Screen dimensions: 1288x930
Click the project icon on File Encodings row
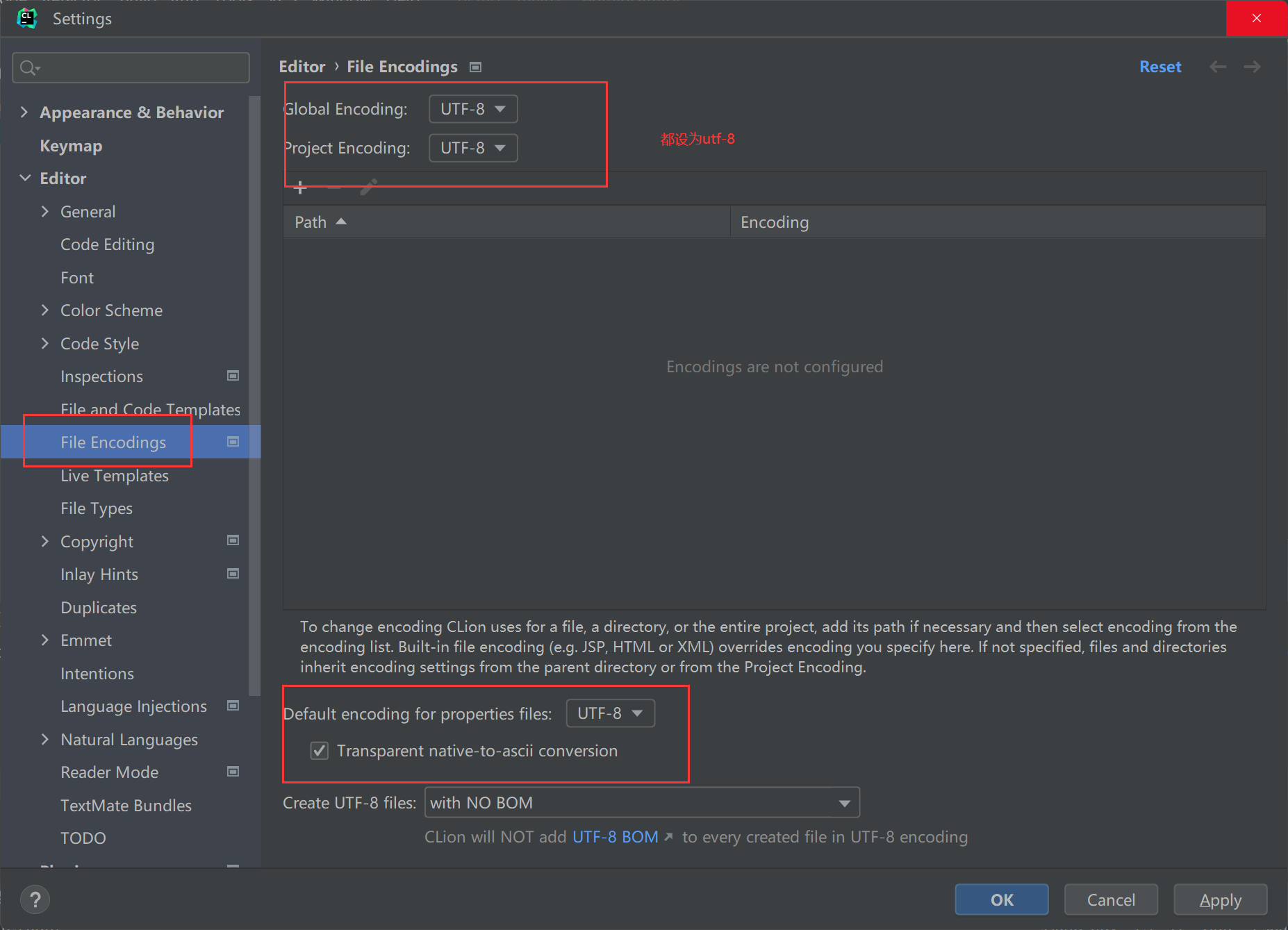click(x=233, y=442)
